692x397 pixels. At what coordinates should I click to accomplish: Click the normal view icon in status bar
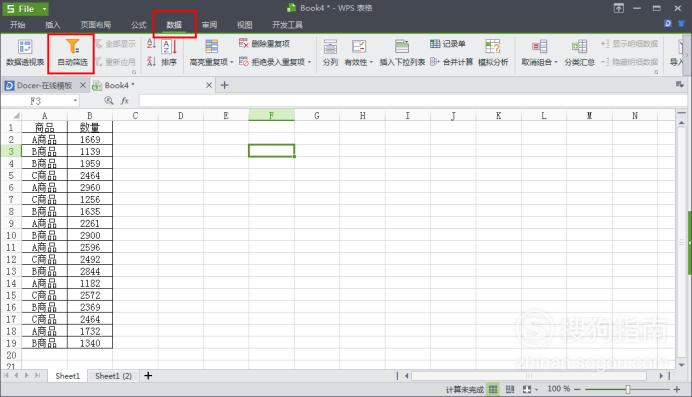point(493,389)
